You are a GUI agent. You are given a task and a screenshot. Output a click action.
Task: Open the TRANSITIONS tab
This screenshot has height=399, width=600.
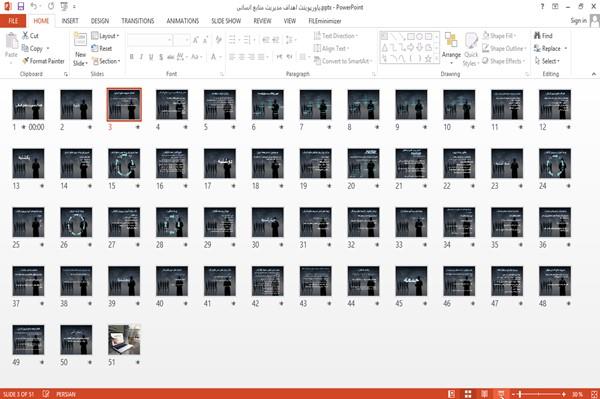pyautogui.click(x=138, y=21)
